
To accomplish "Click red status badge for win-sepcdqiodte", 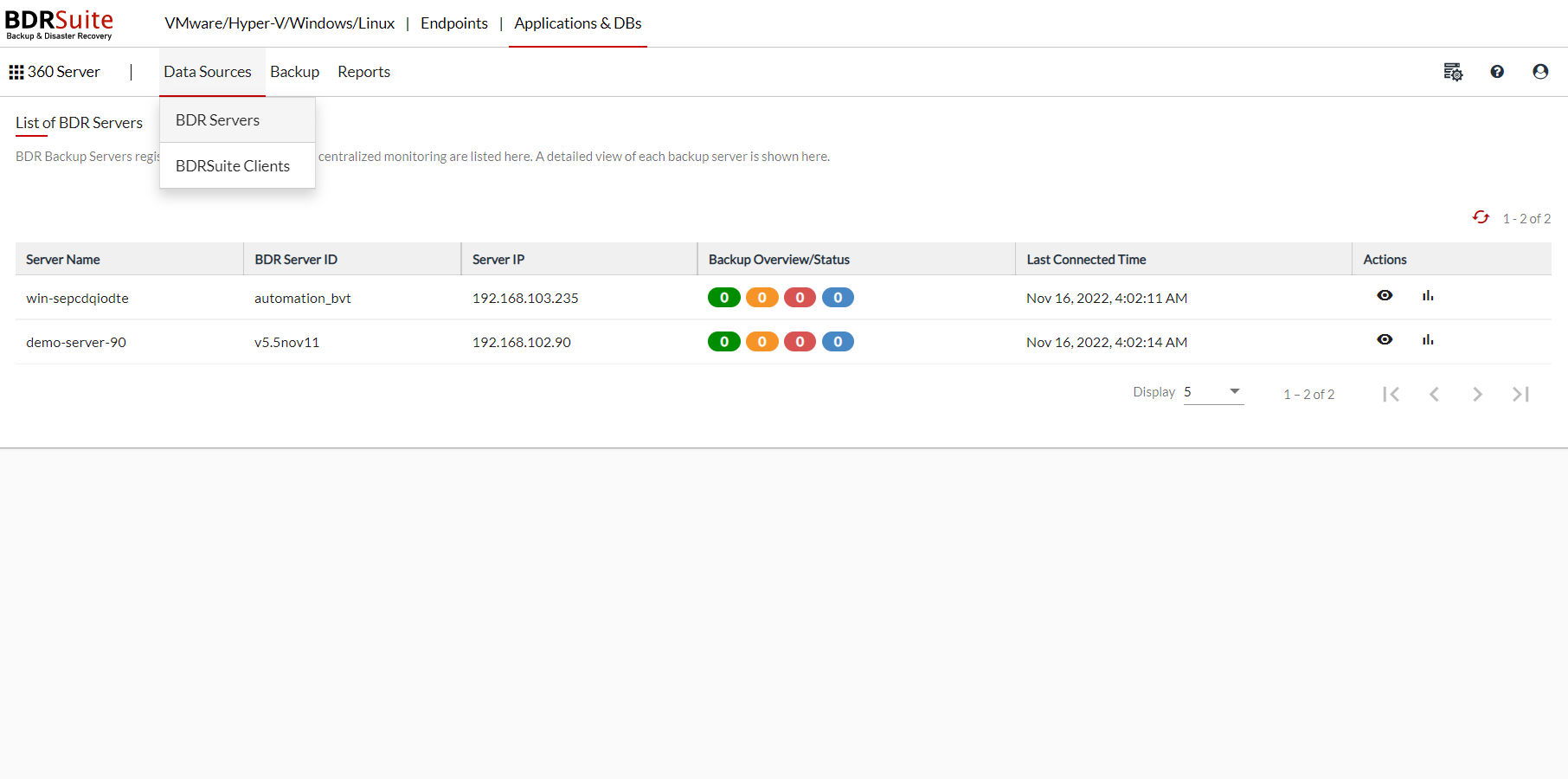I will [800, 298].
